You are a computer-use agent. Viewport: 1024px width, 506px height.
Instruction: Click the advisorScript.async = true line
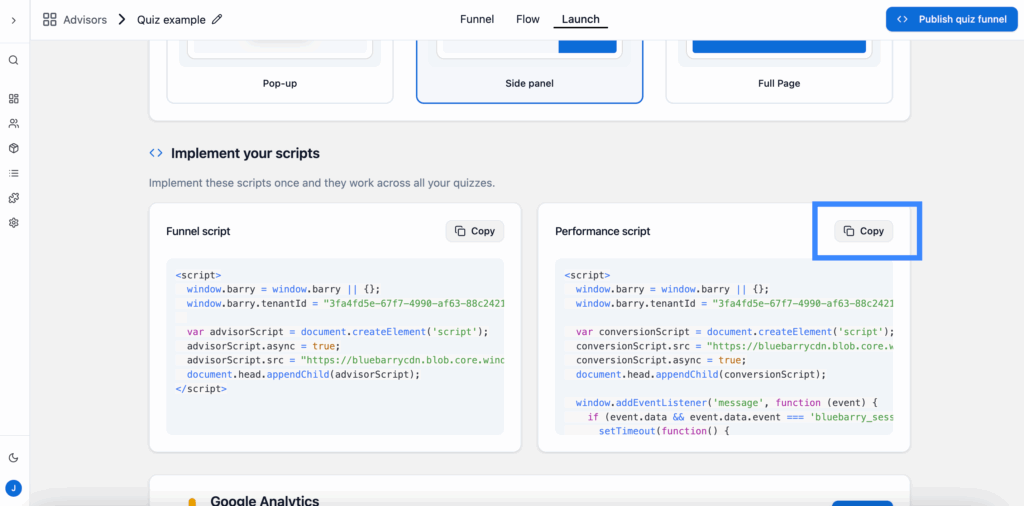pyautogui.click(x=264, y=346)
